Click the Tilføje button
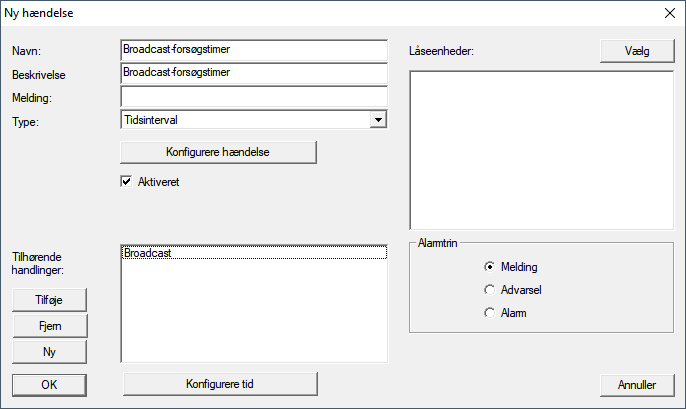Screen dimensions: 686x409 [x=49, y=300]
